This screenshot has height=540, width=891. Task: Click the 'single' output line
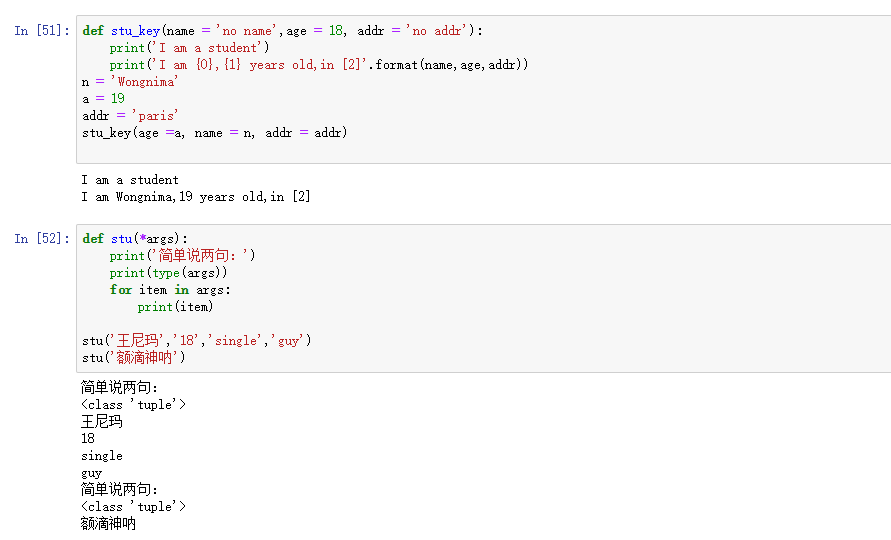click(x=101, y=456)
